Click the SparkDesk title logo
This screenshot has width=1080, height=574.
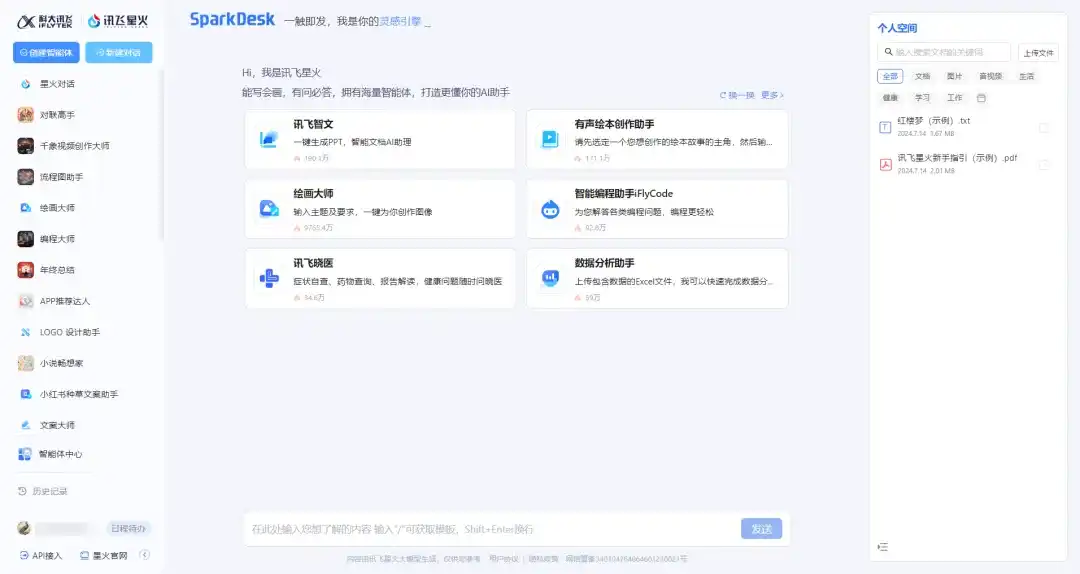232,19
